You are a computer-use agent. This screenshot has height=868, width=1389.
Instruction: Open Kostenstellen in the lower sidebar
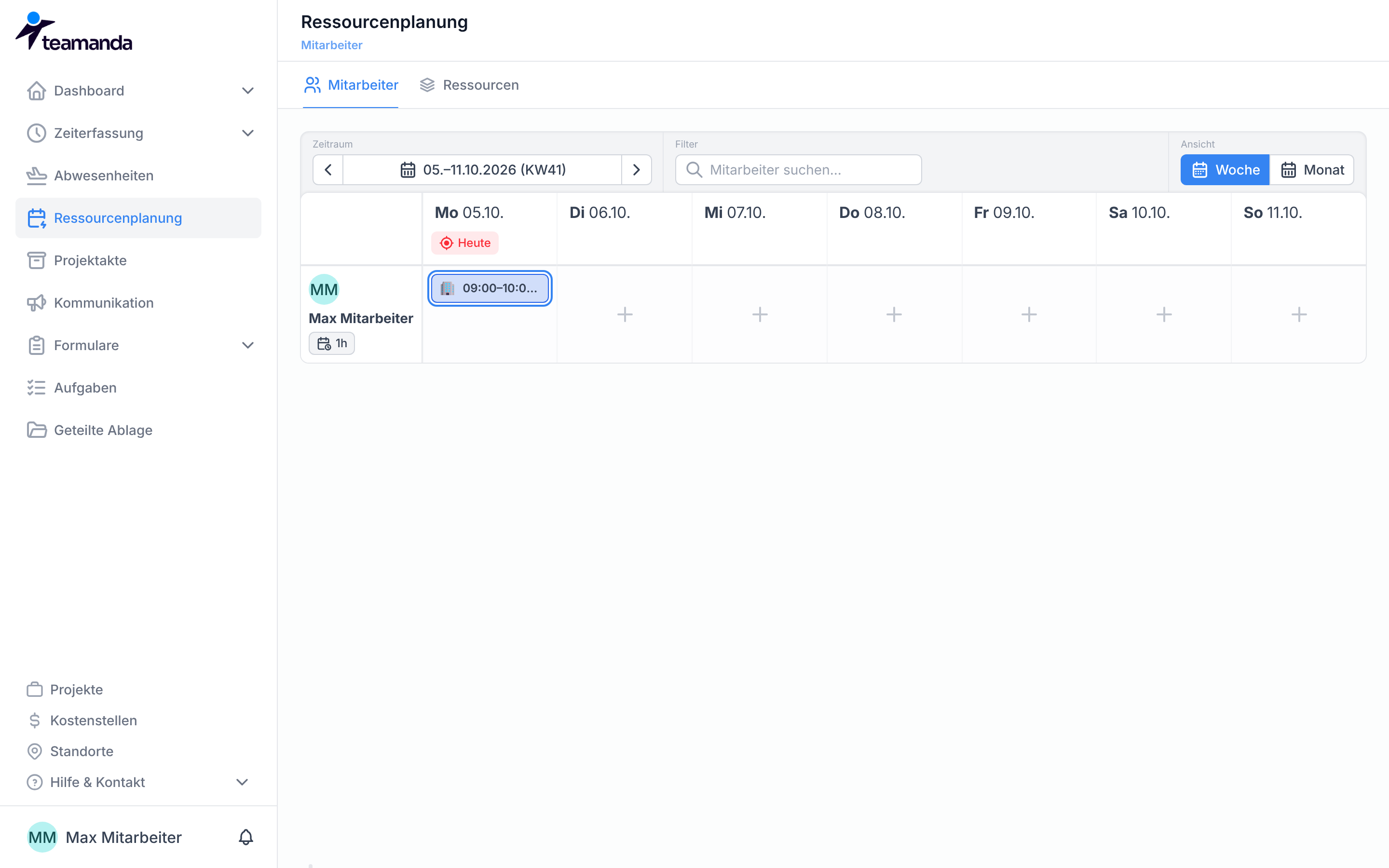click(82, 720)
